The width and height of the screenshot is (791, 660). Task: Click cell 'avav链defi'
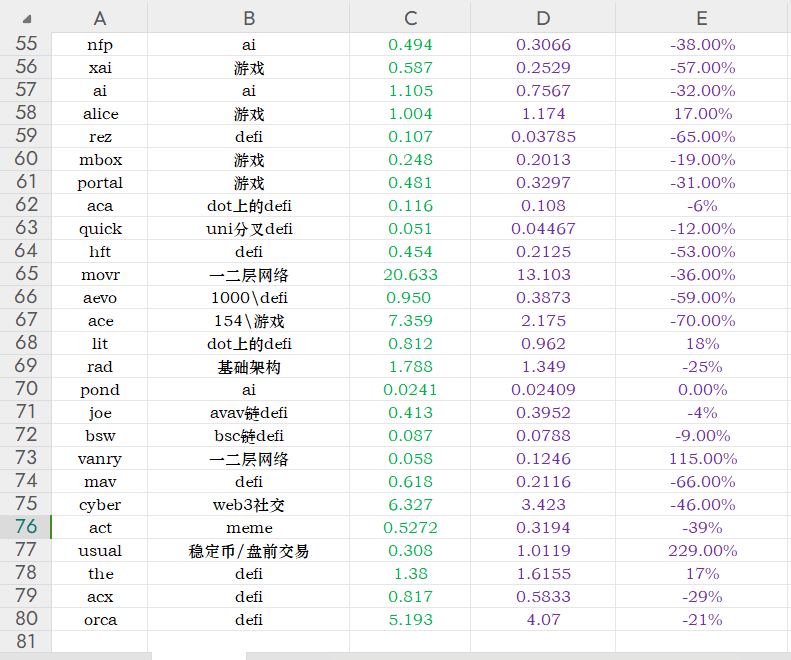click(x=249, y=413)
